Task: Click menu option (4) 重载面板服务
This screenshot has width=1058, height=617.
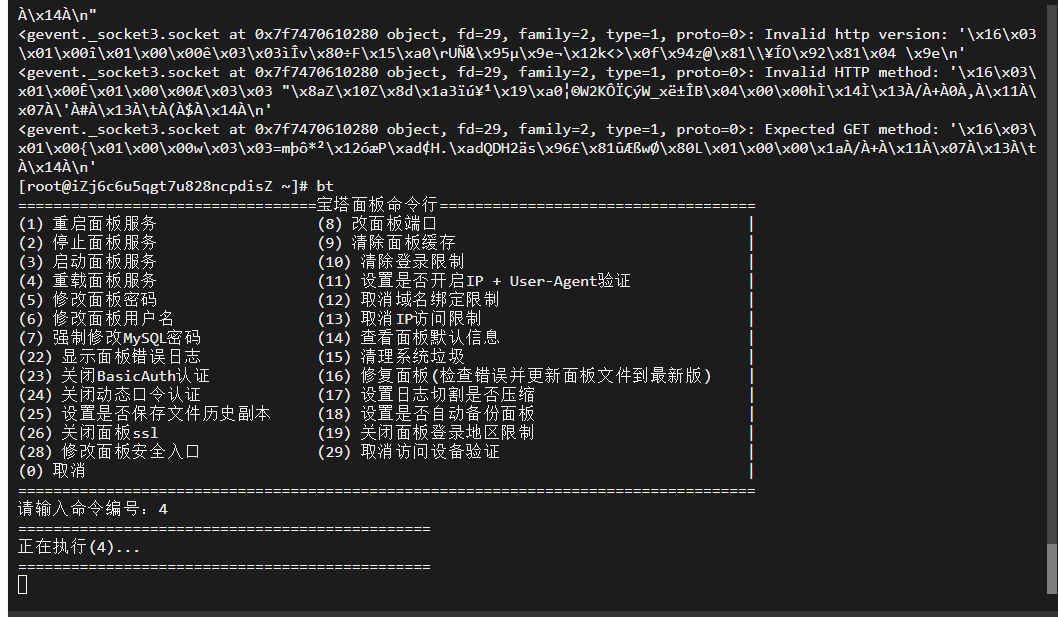Action: coord(88,280)
